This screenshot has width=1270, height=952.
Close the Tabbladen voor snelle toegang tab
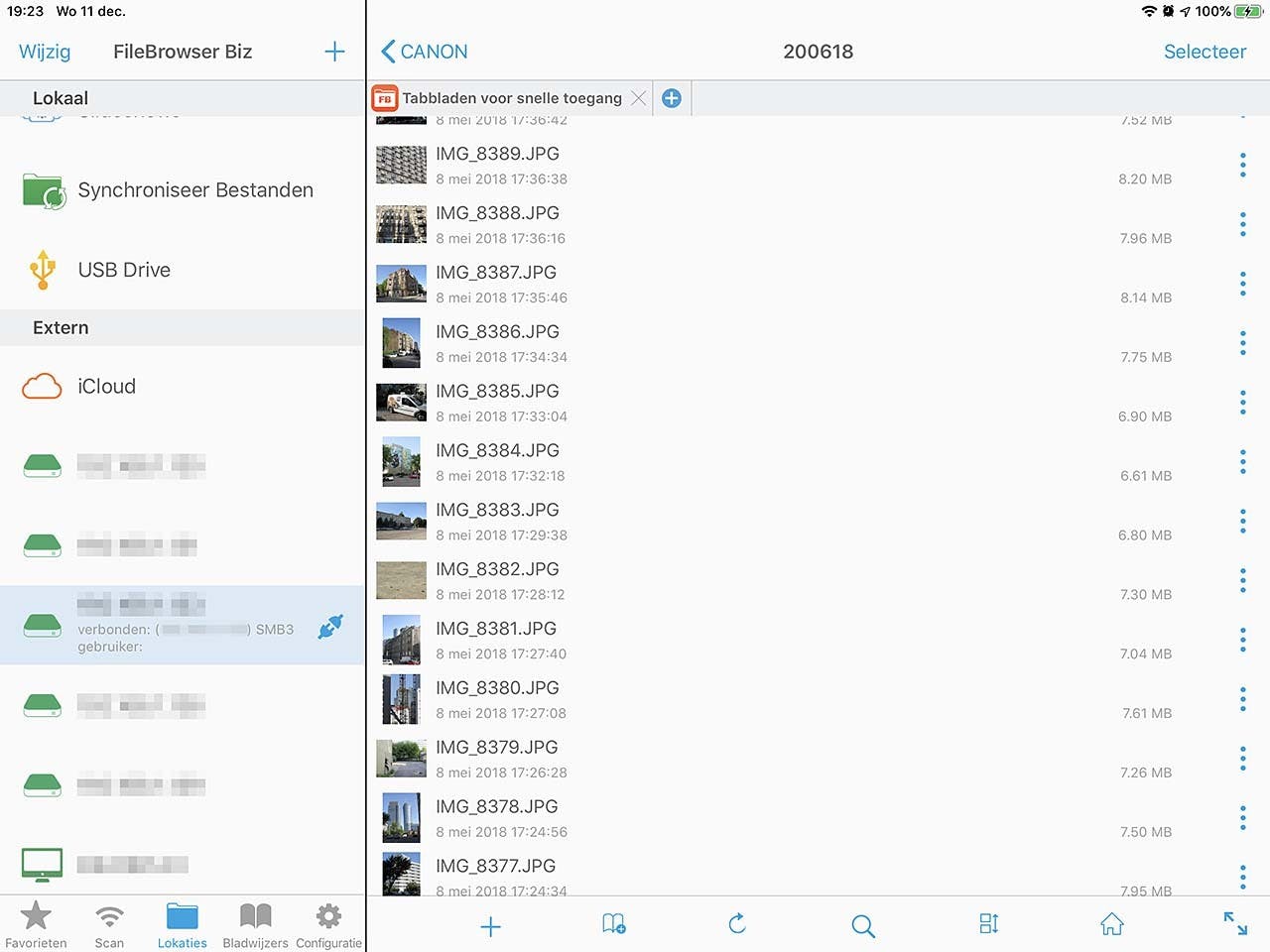pyautogui.click(x=639, y=98)
